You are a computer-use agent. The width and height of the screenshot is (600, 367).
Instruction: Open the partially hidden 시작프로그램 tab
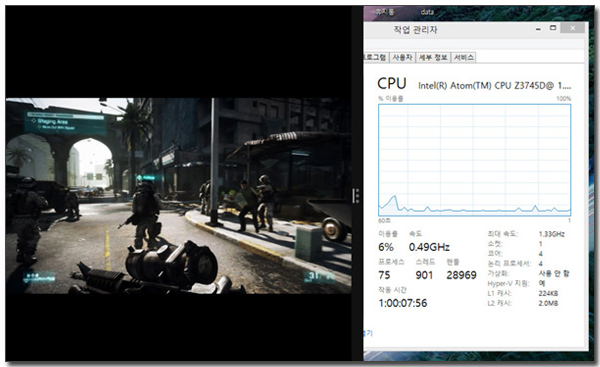click(376, 57)
